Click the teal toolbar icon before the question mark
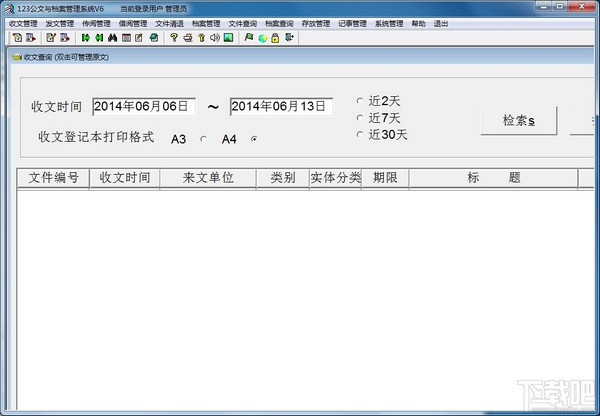The image size is (600, 416). coord(153,38)
